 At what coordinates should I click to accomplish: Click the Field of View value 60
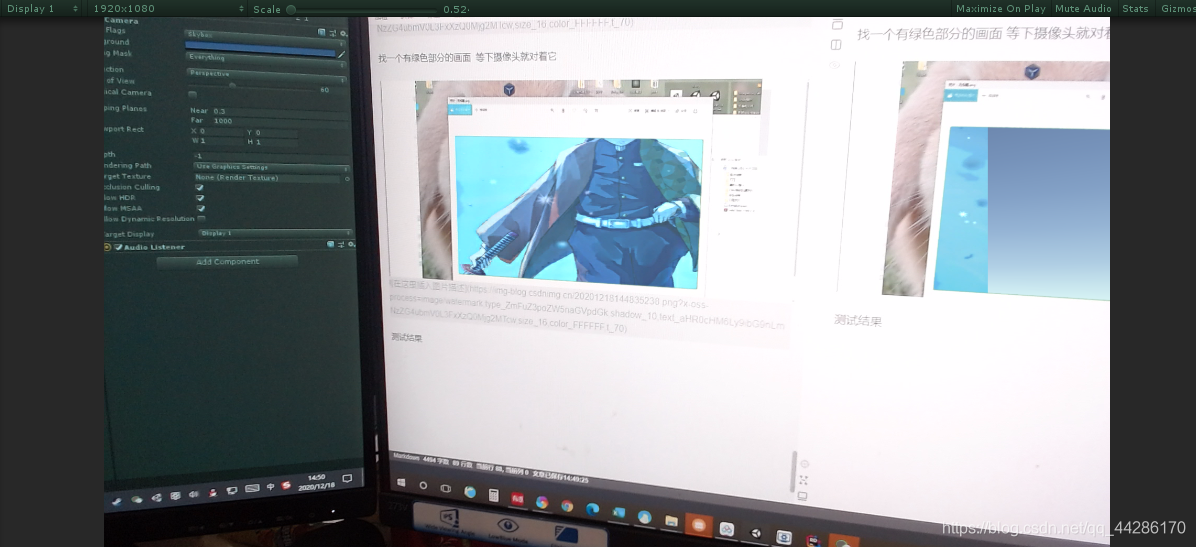point(325,90)
